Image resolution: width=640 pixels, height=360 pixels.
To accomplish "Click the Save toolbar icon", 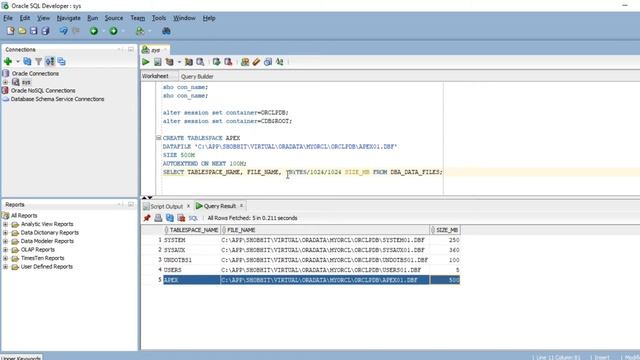I will tap(33, 31).
